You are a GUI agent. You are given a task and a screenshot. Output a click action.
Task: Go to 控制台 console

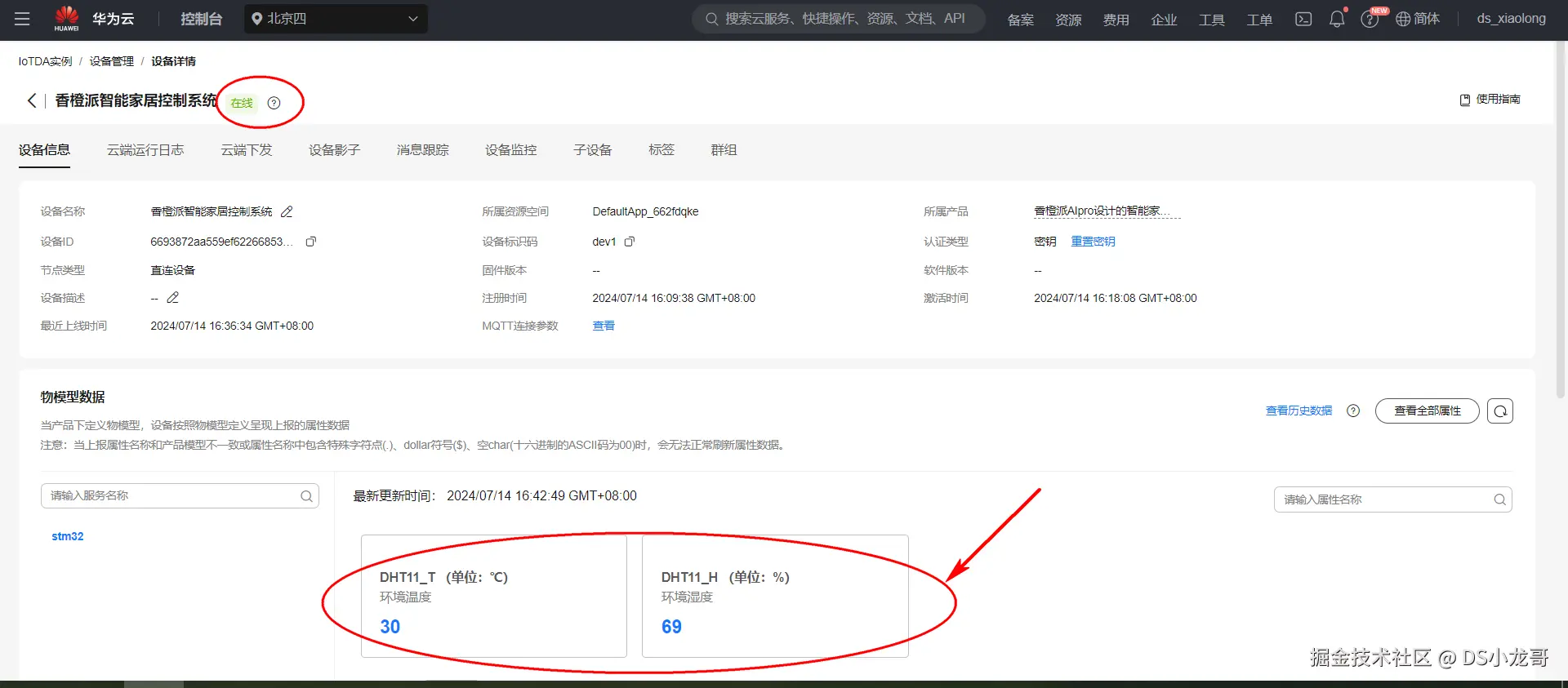201,19
